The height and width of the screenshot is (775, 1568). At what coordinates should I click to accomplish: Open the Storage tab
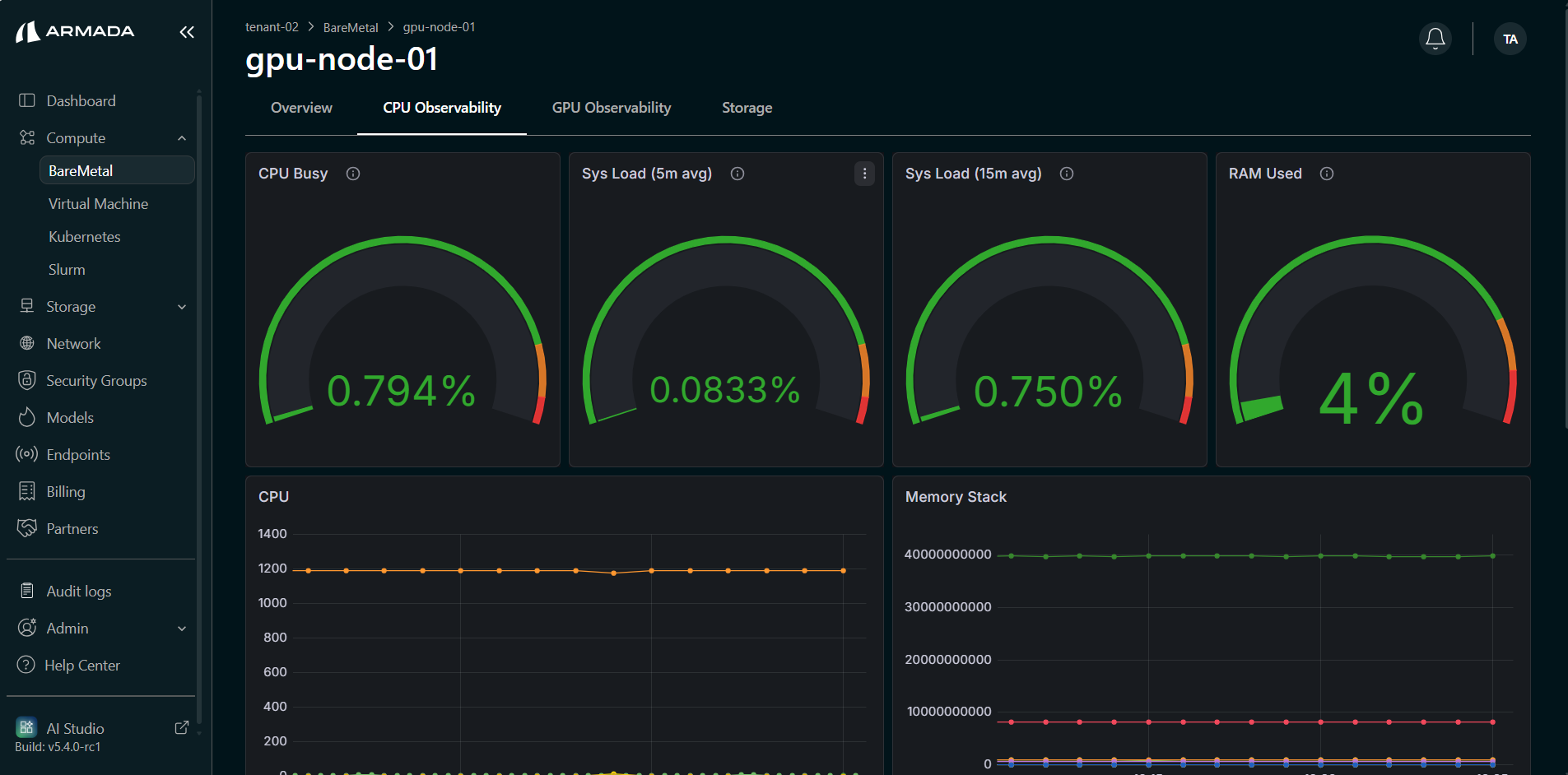pyautogui.click(x=747, y=108)
